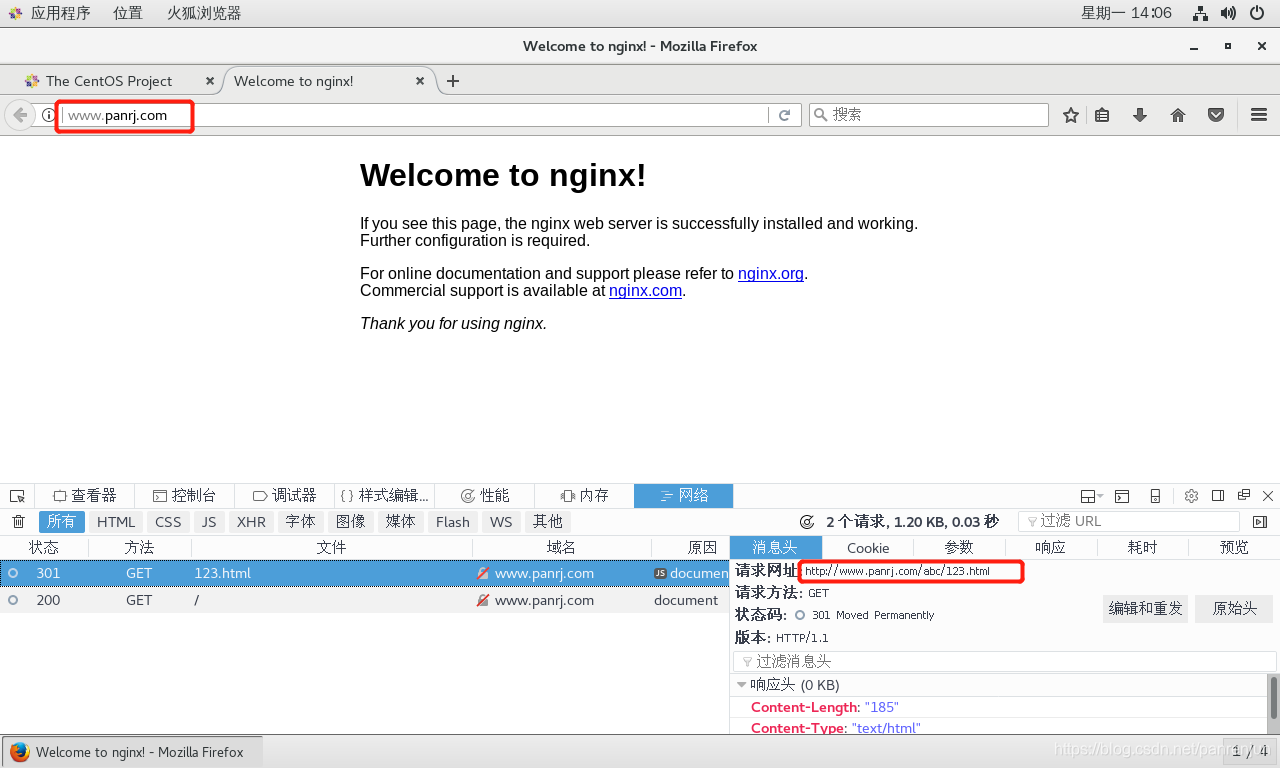Toggle the CSS request filter
The image size is (1280, 768).
point(168,522)
